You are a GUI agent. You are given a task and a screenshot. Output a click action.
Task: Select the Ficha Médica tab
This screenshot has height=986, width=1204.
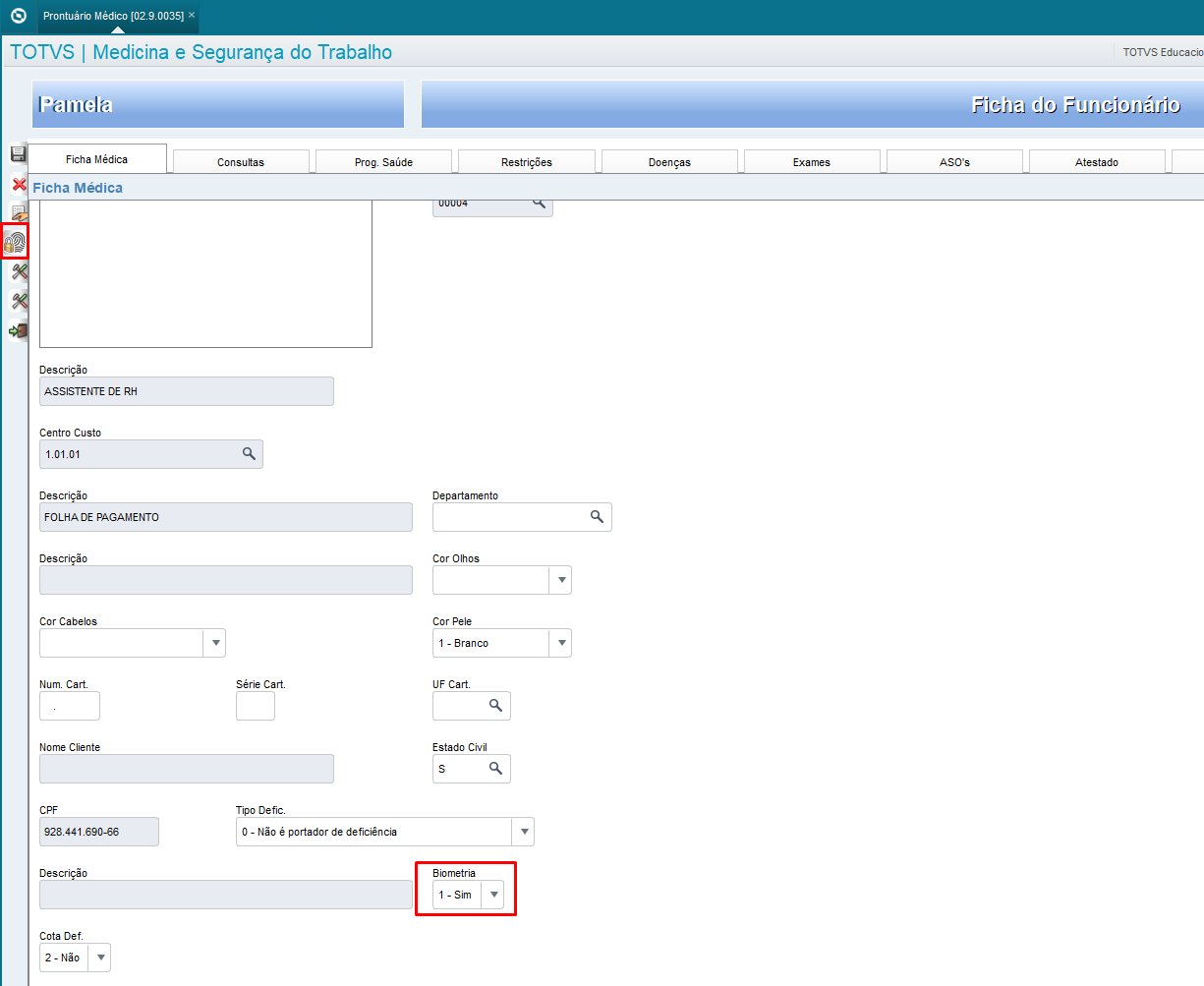96,160
